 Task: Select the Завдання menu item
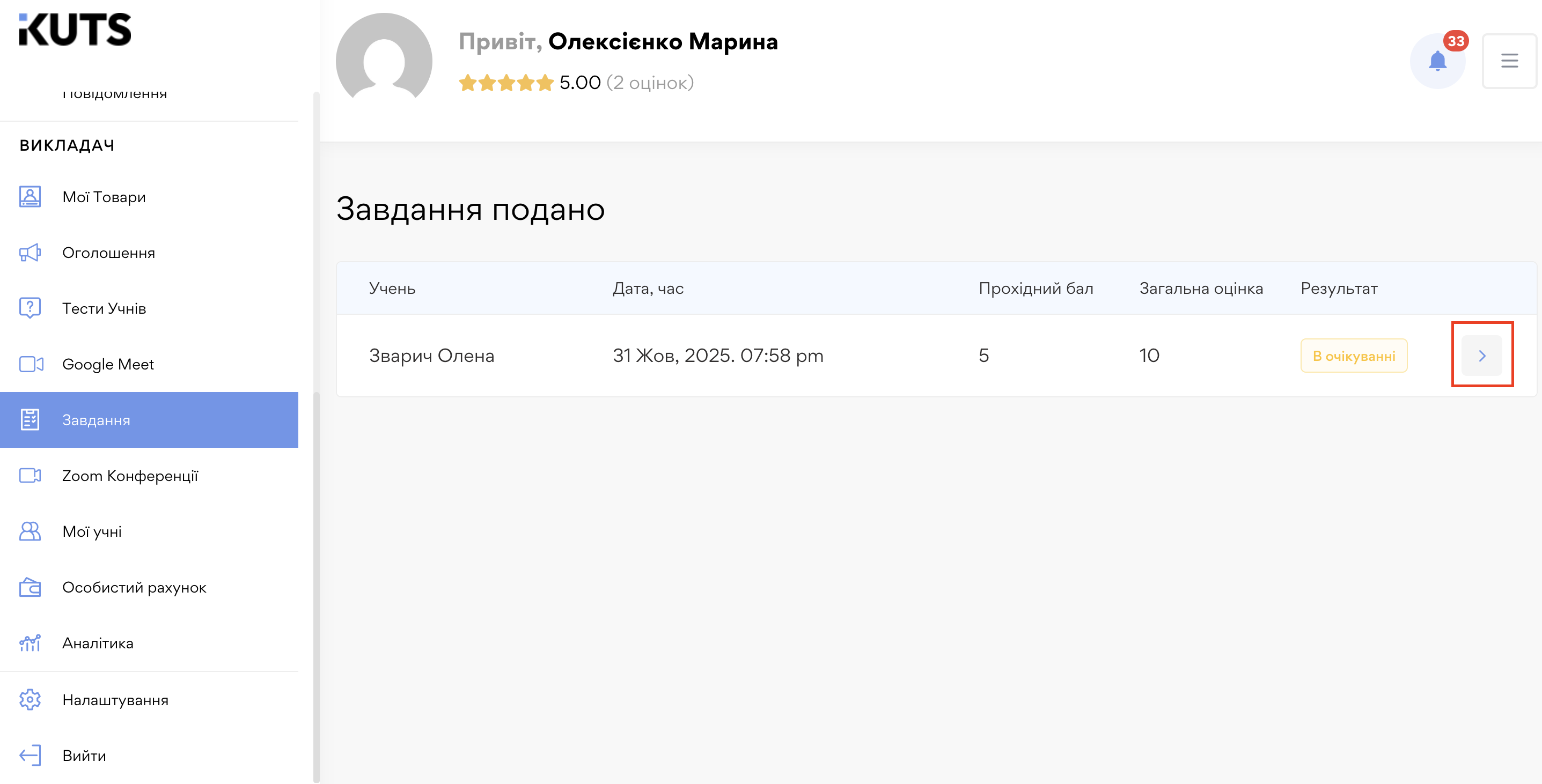tap(95, 419)
